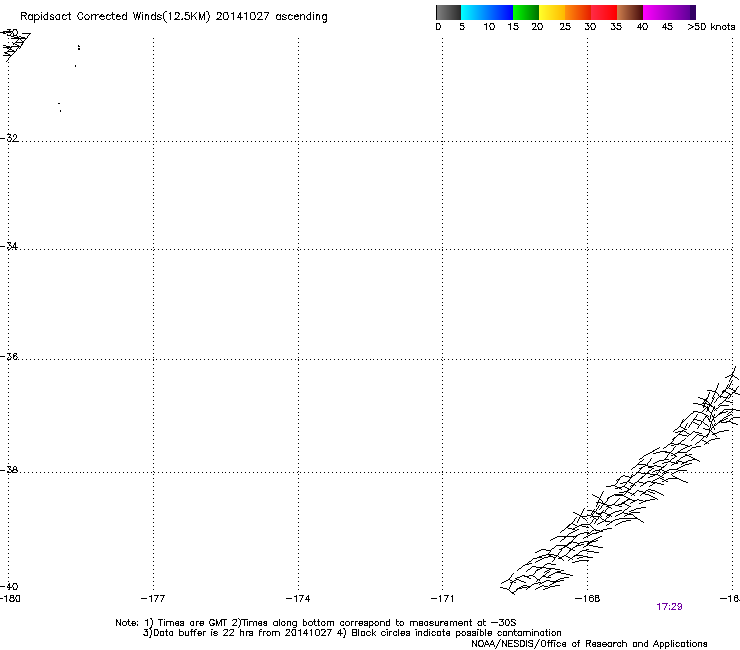The height and width of the screenshot is (650, 740).
Task: Click the red 30-35 knots color segment
Action: tap(604, 12)
